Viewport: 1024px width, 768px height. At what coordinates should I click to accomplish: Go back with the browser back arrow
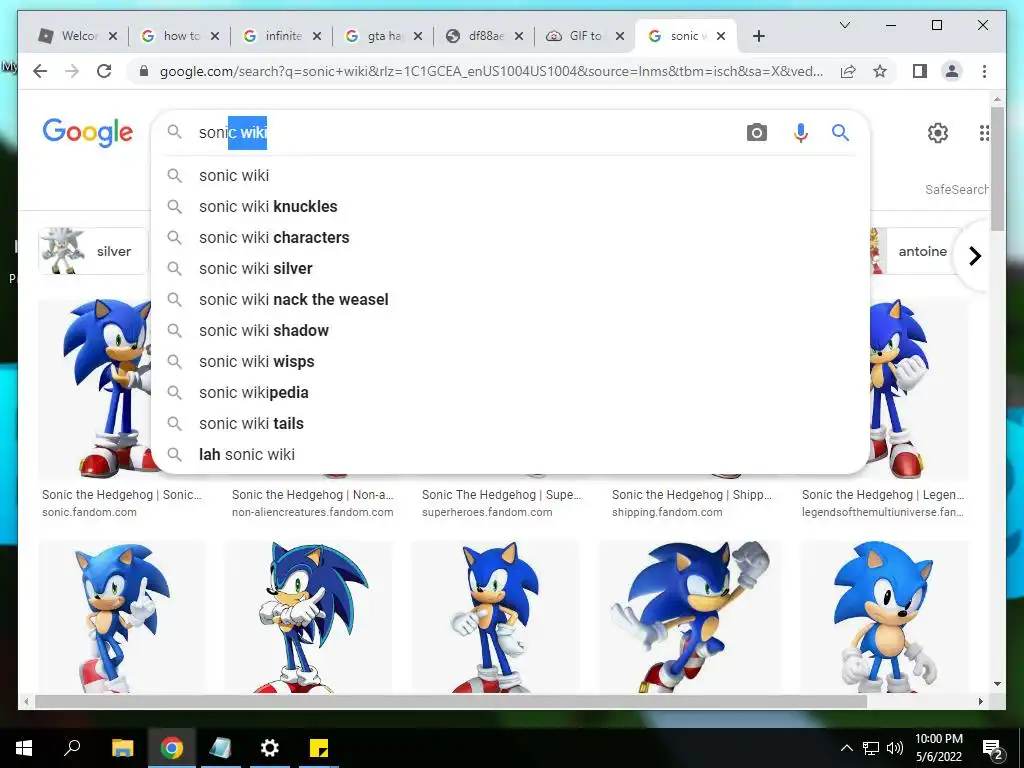(40, 71)
